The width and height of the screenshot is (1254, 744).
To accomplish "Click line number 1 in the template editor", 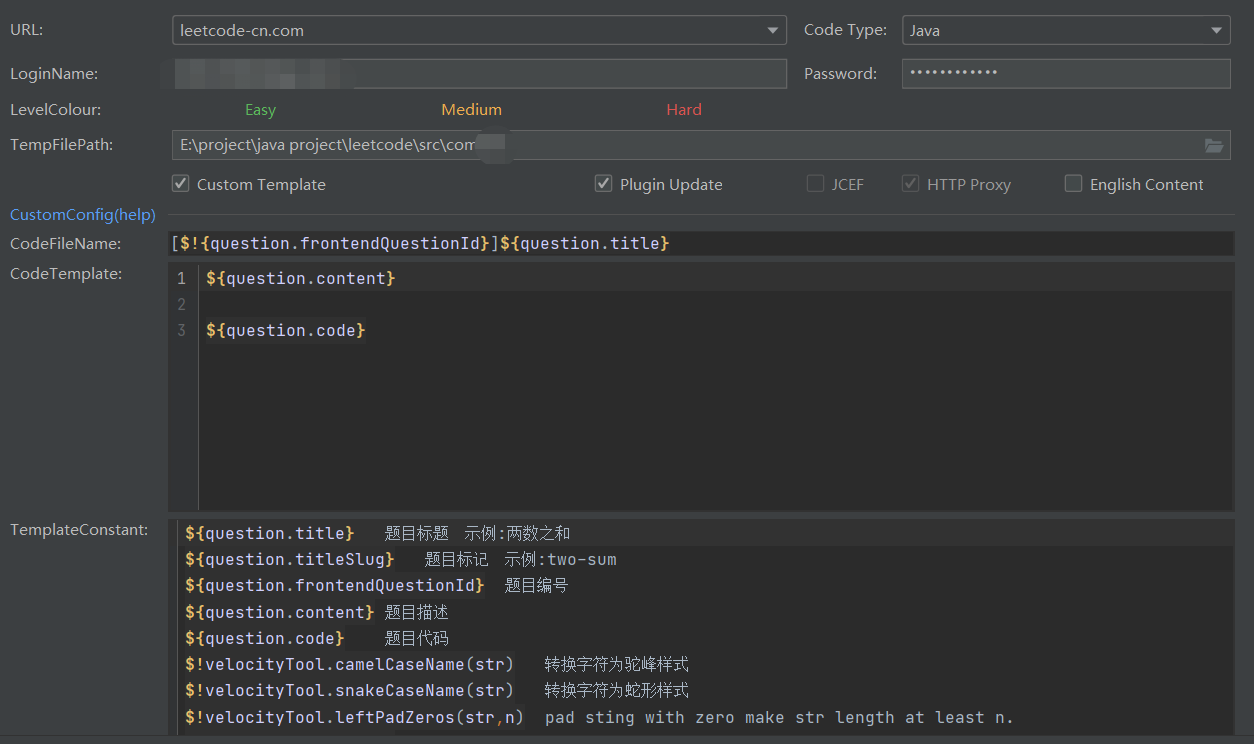I will [181, 278].
